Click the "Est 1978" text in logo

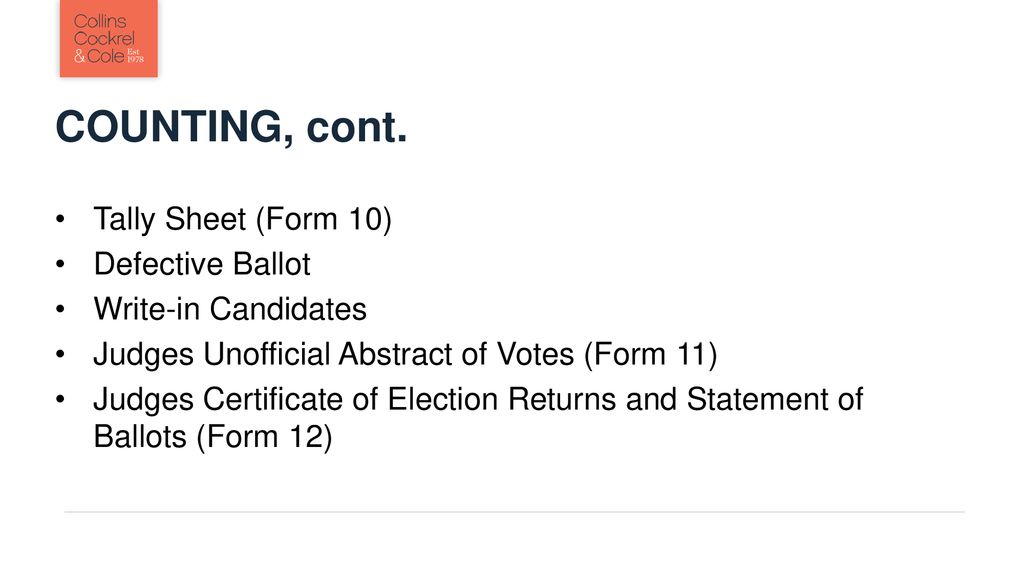(135, 56)
